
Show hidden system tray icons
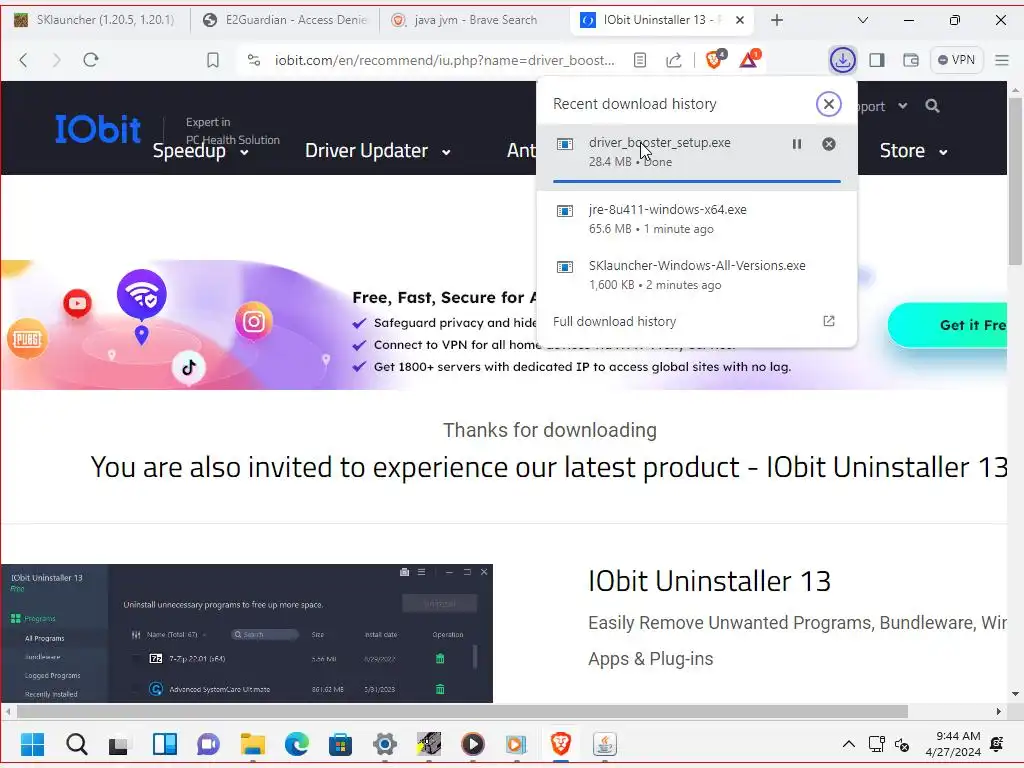pyautogui.click(x=848, y=744)
